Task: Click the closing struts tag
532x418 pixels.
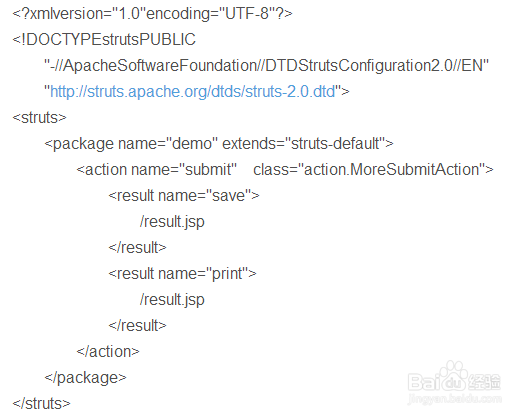Action: (x=41, y=404)
